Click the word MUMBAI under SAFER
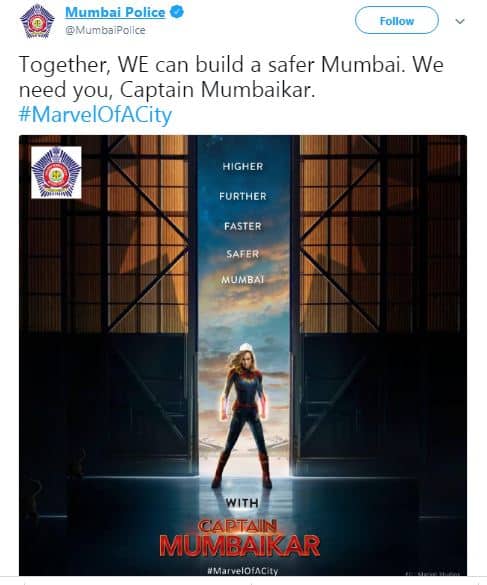Screen dimensions: 487x585 [243, 279]
